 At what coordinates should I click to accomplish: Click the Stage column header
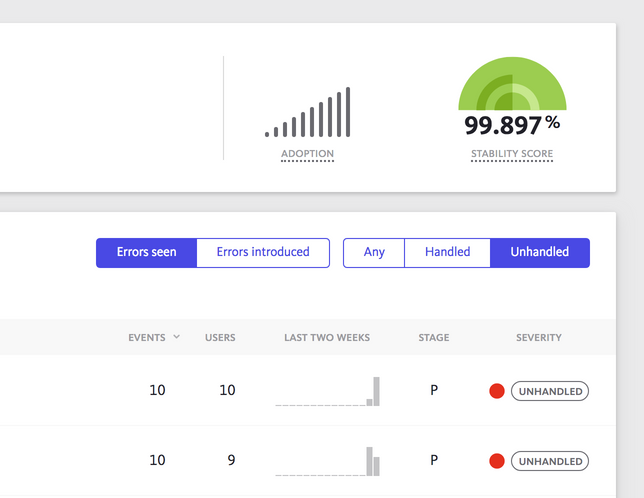(434, 338)
